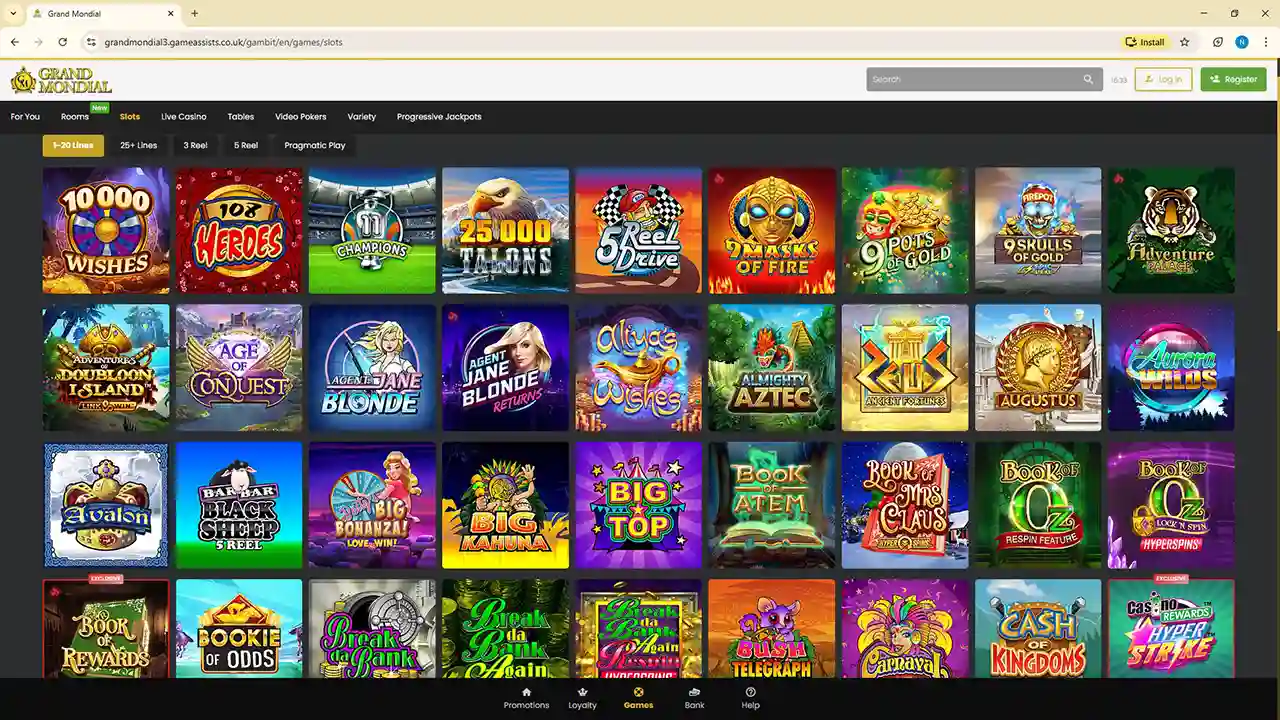Click the Grand Mondial logo
The width and height of the screenshot is (1280, 720).
(x=61, y=80)
